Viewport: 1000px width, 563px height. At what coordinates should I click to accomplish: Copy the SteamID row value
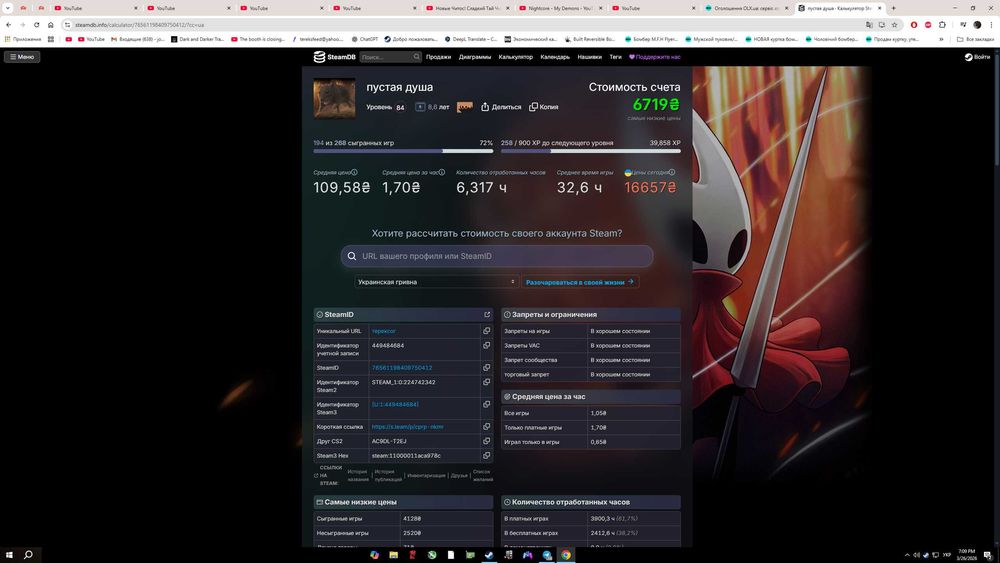tap(487, 368)
